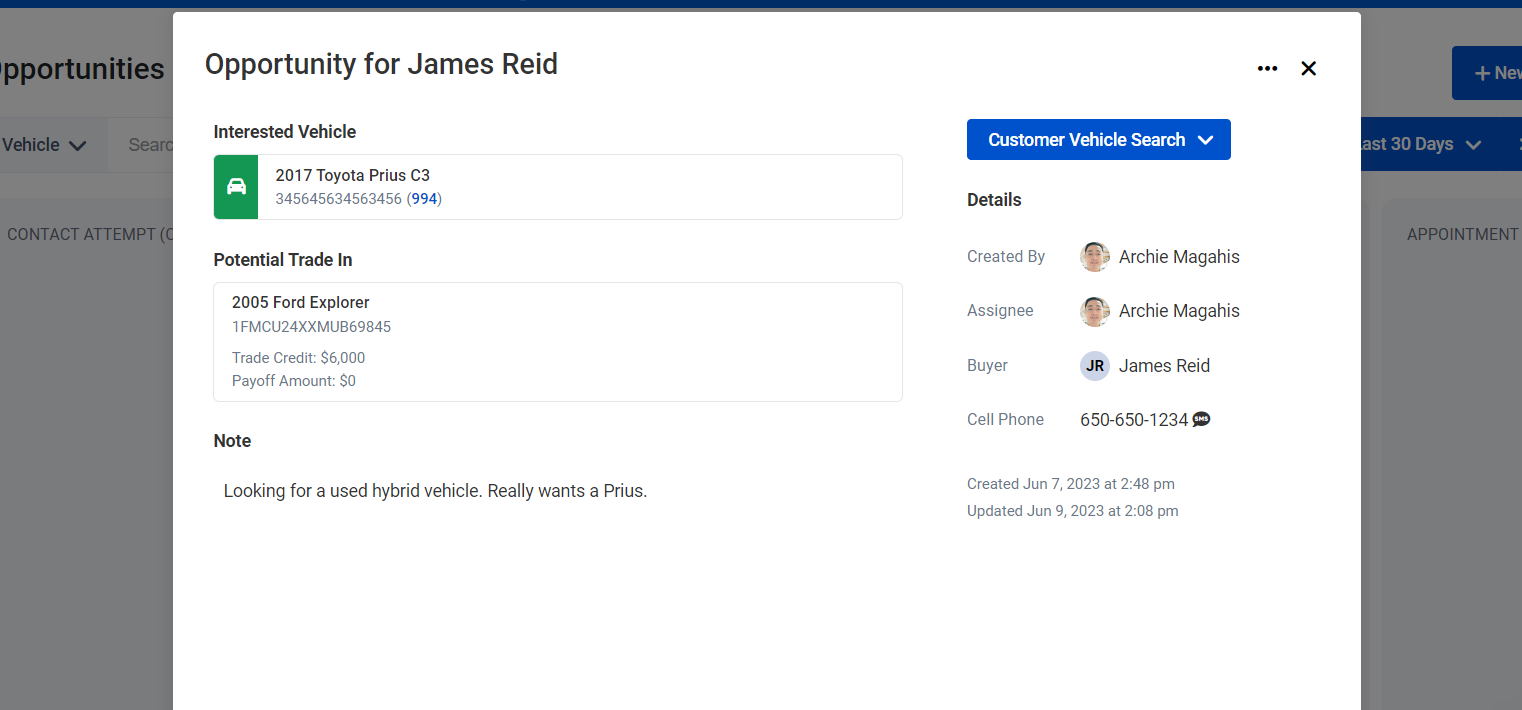Click the Assignee name Archie Magahis
This screenshot has width=1522, height=710.
pos(1179,311)
